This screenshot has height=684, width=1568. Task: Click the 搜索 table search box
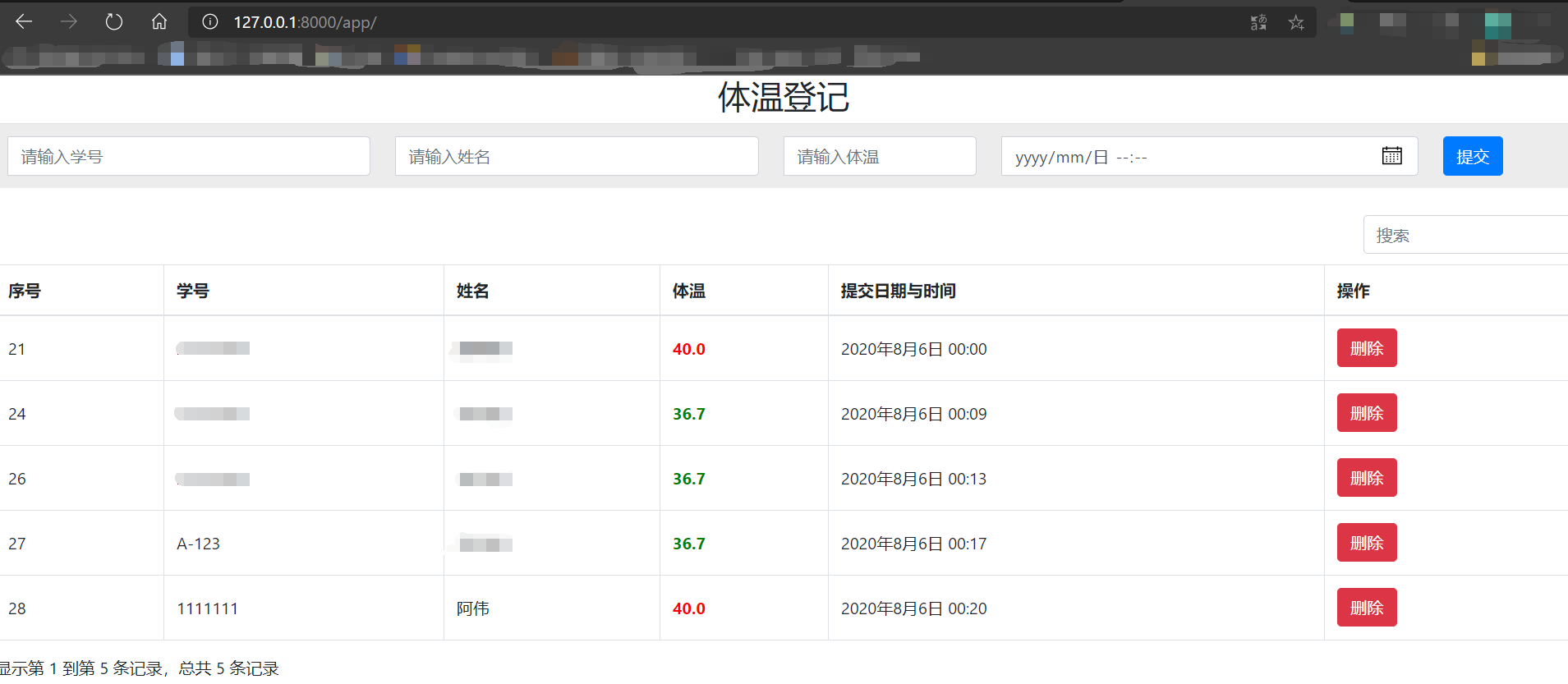1465,235
